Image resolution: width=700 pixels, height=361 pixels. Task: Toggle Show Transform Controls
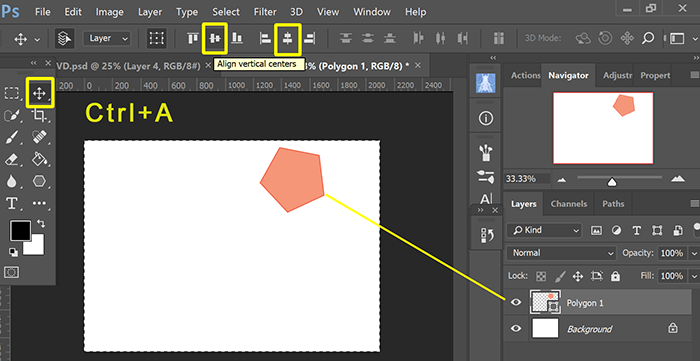156,38
